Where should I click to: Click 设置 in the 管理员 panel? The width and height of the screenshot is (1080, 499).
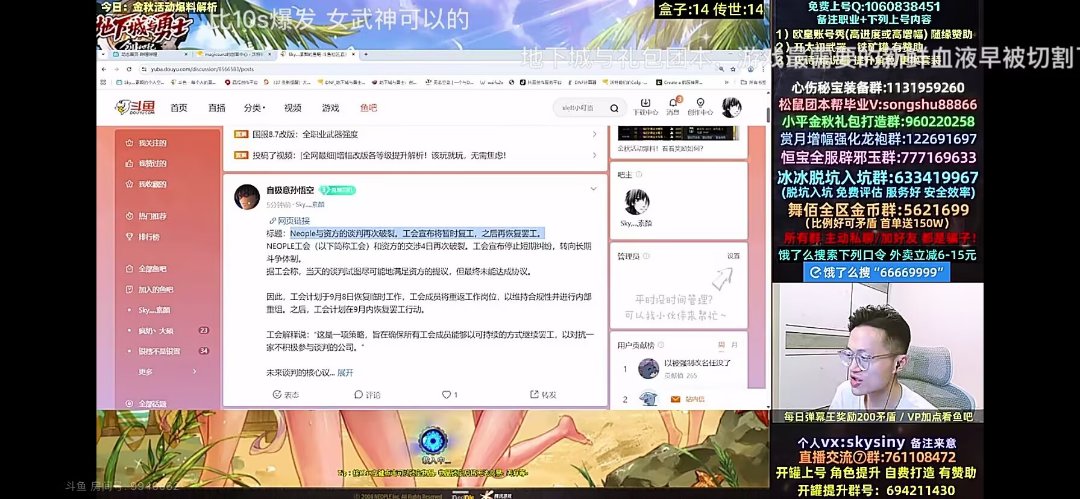pos(733,256)
